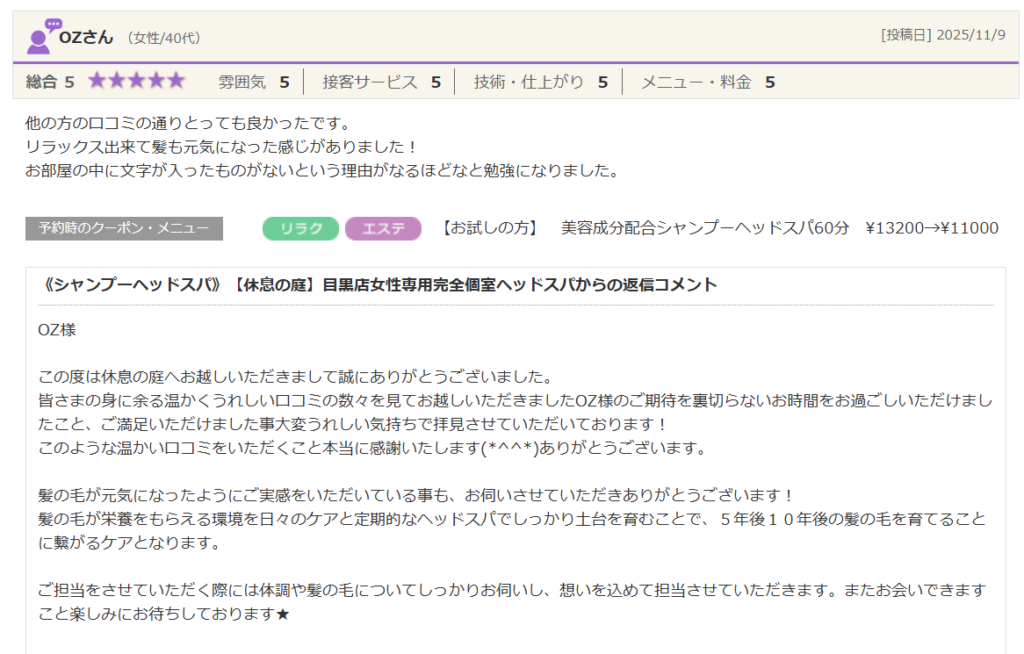
Task: Click the OZ様 greeting in the reply
Action: [57, 329]
